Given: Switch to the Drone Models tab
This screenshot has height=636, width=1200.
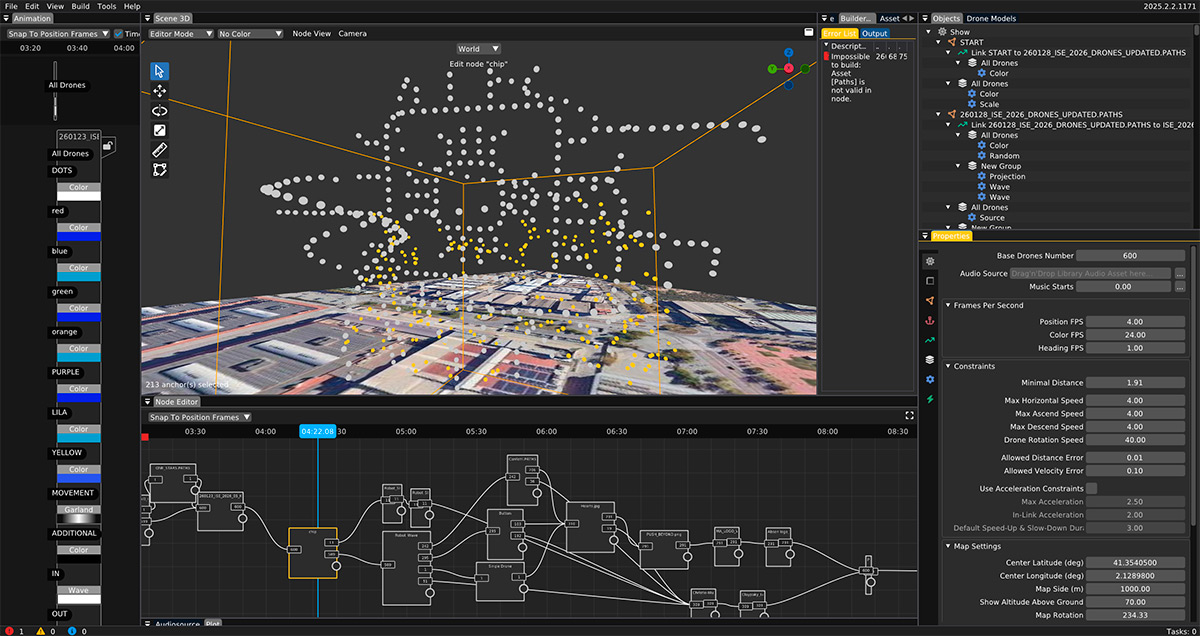Looking at the screenshot, I should (990, 18).
